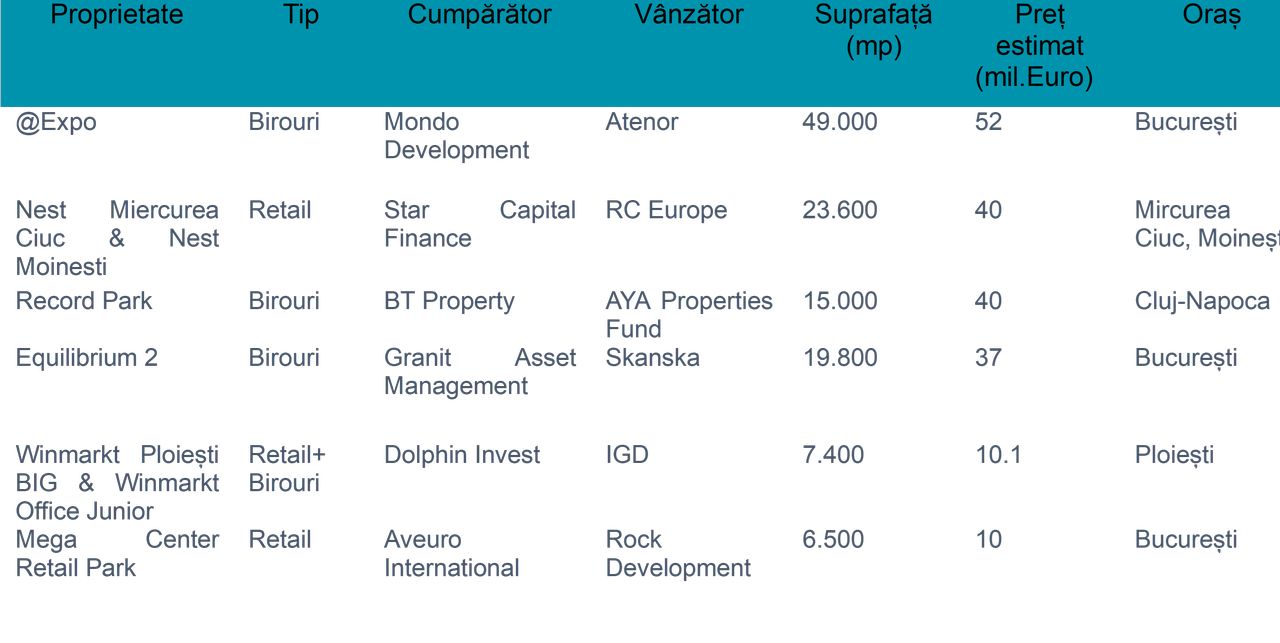1280x643 pixels.
Task: Click the Rock Development seller cell
Action: click(x=678, y=553)
